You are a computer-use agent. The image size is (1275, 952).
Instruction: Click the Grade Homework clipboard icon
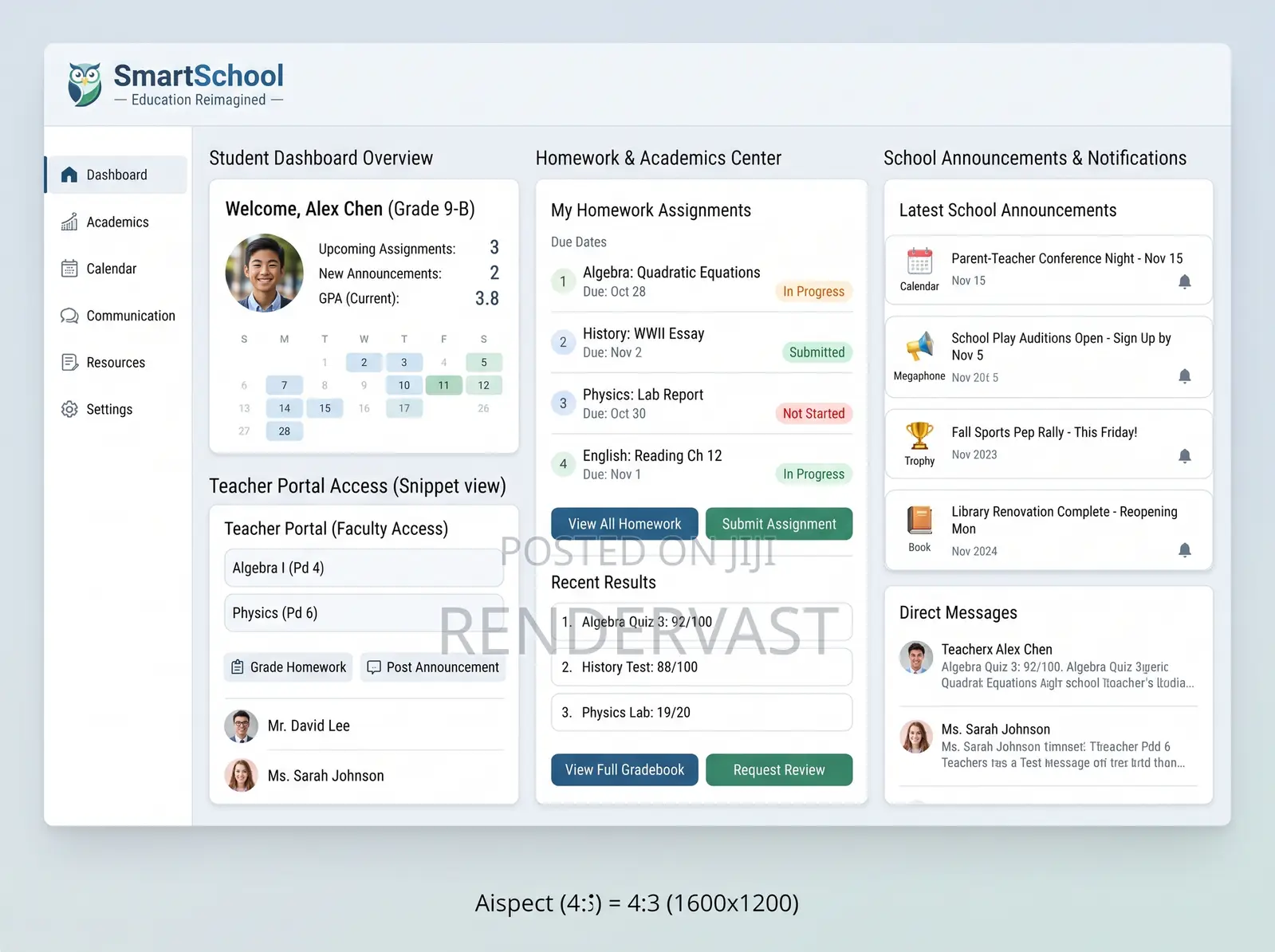click(238, 667)
